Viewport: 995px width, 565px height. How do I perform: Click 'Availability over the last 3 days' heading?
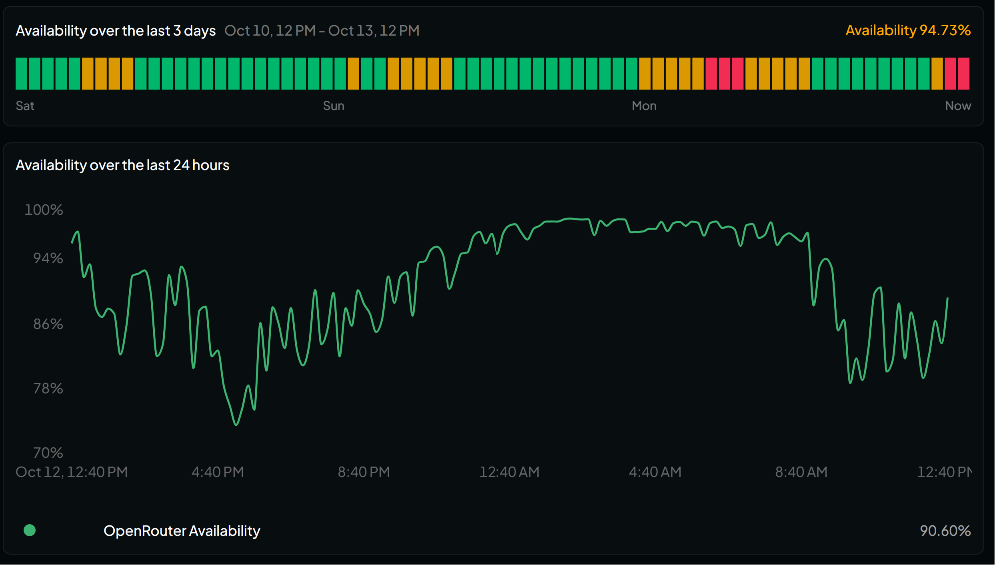pos(115,30)
